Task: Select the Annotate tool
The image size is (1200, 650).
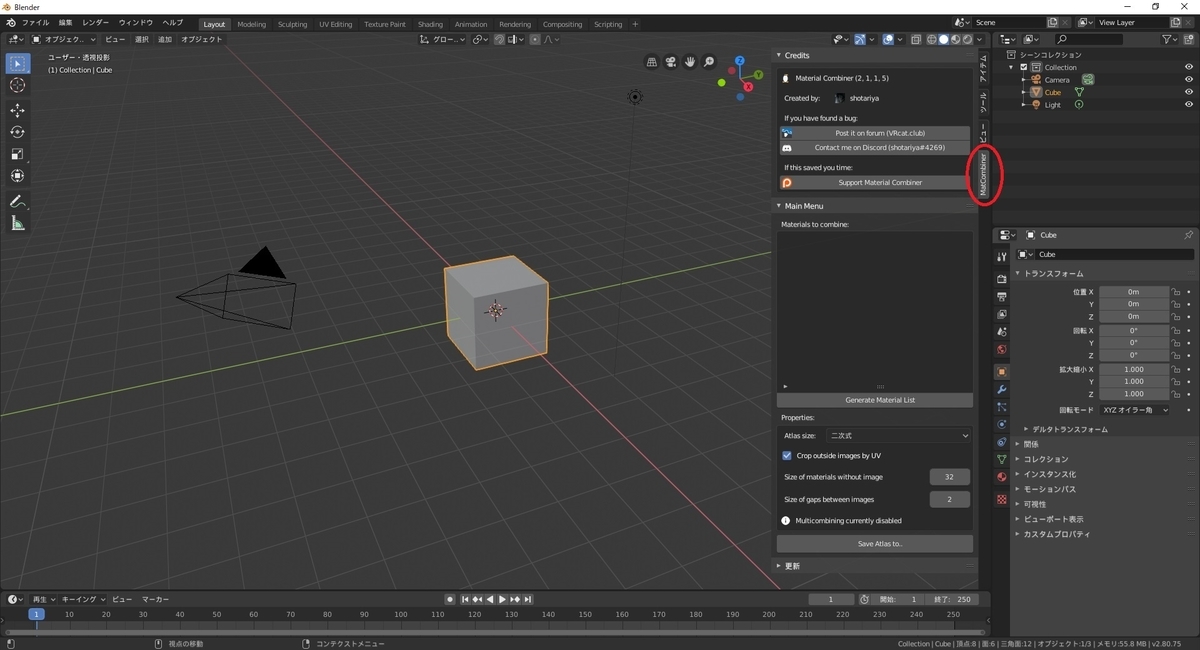Action: (x=18, y=201)
